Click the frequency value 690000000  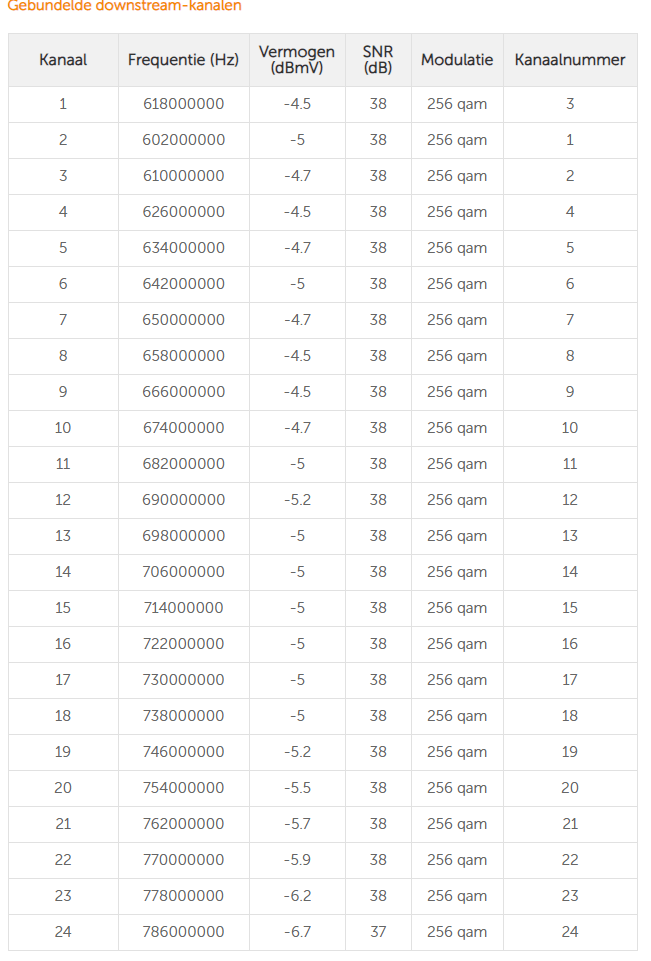click(x=184, y=500)
